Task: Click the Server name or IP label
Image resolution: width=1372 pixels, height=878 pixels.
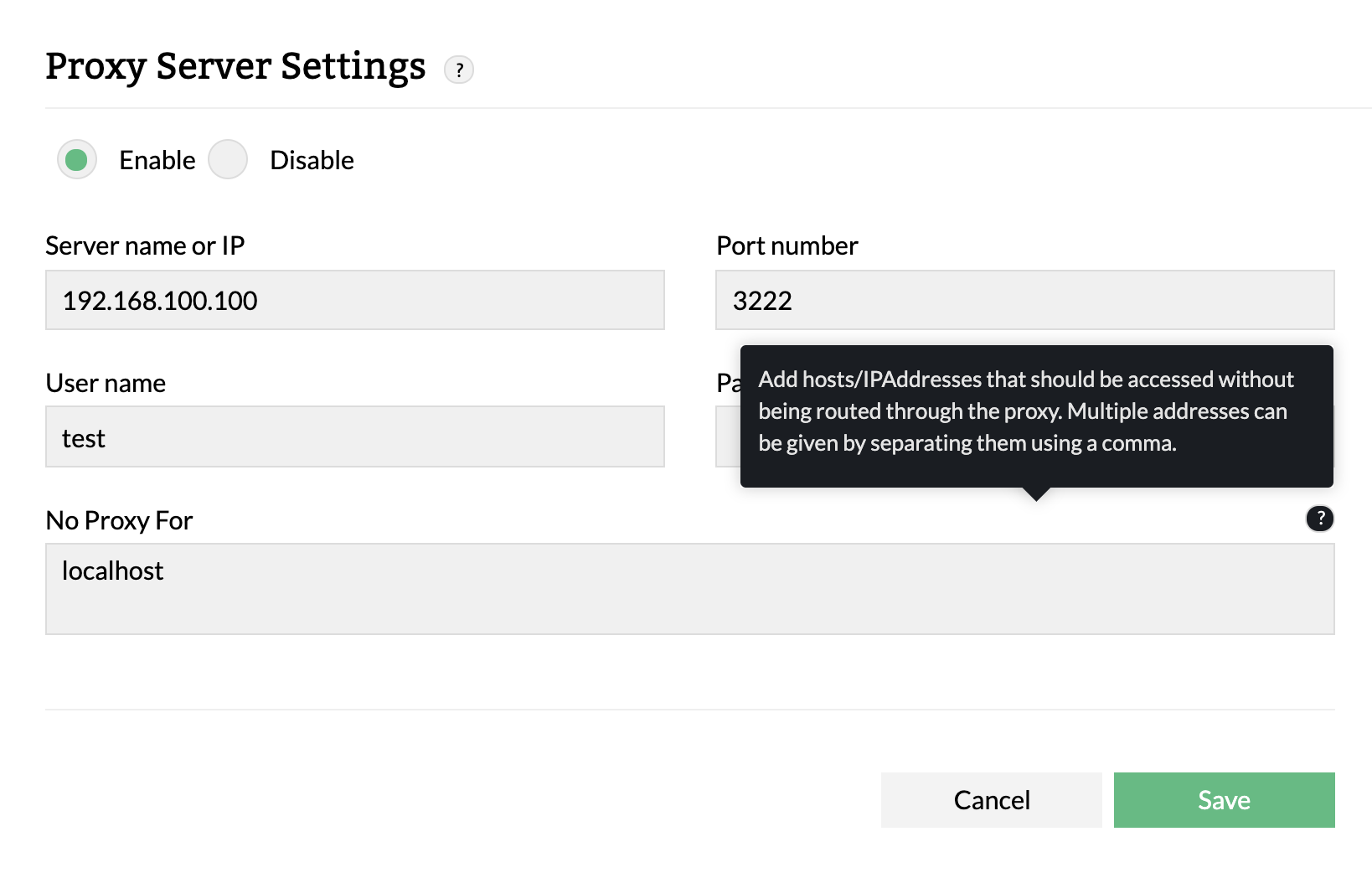Action: click(146, 245)
